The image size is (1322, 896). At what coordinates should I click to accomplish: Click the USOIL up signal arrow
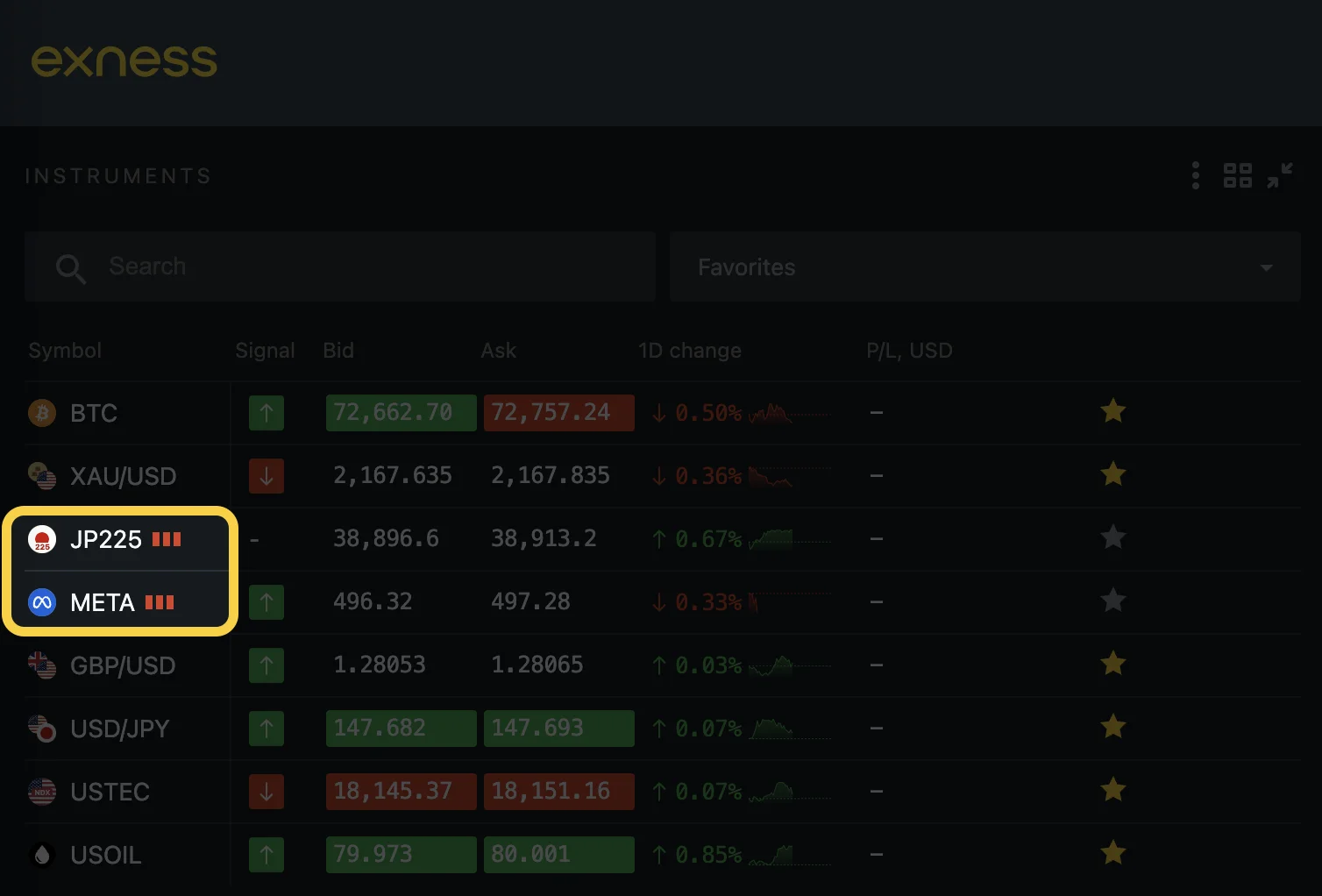click(x=267, y=854)
